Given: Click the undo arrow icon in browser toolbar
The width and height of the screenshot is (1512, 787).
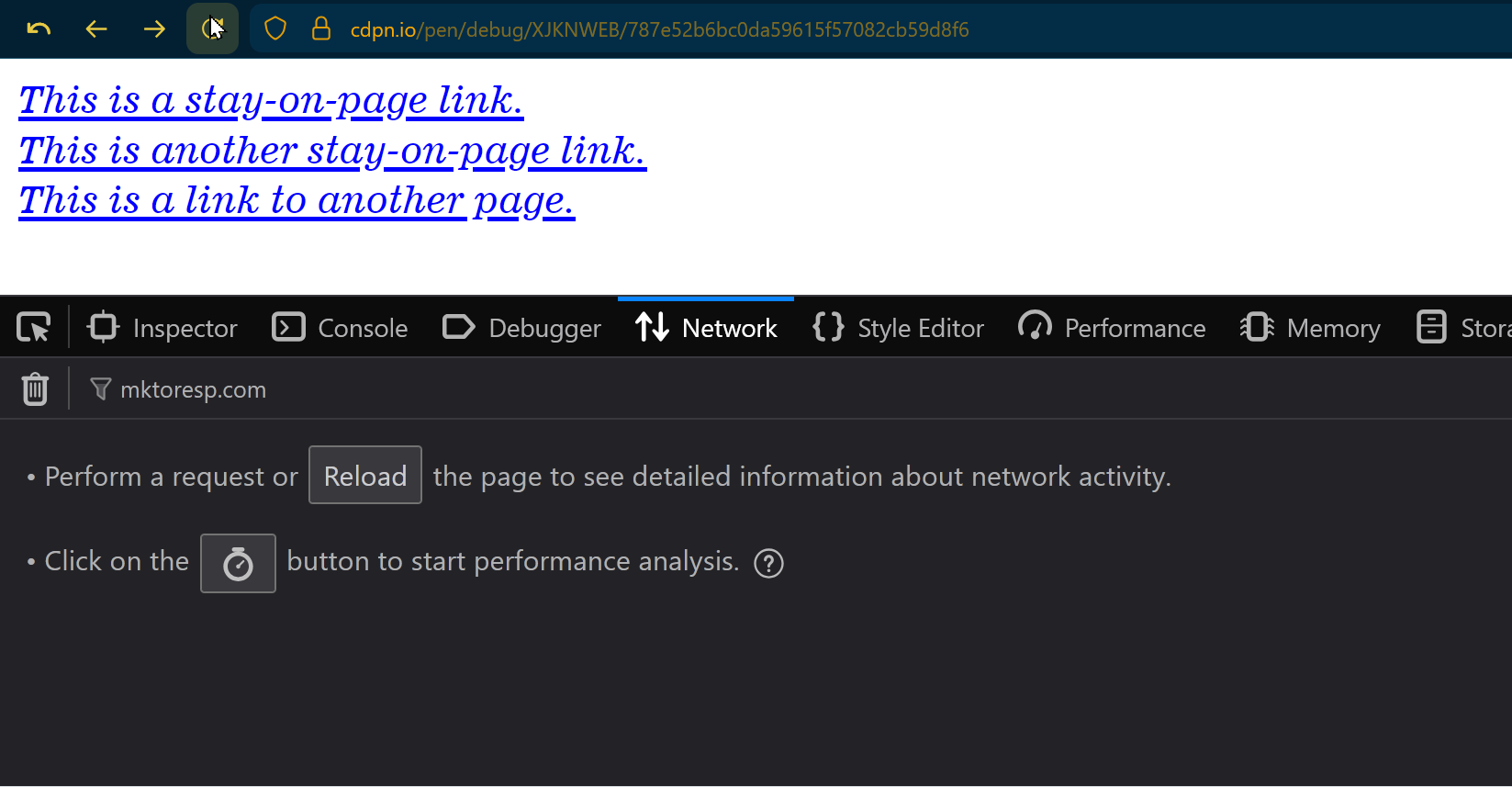Looking at the screenshot, I should pyautogui.click(x=39, y=29).
